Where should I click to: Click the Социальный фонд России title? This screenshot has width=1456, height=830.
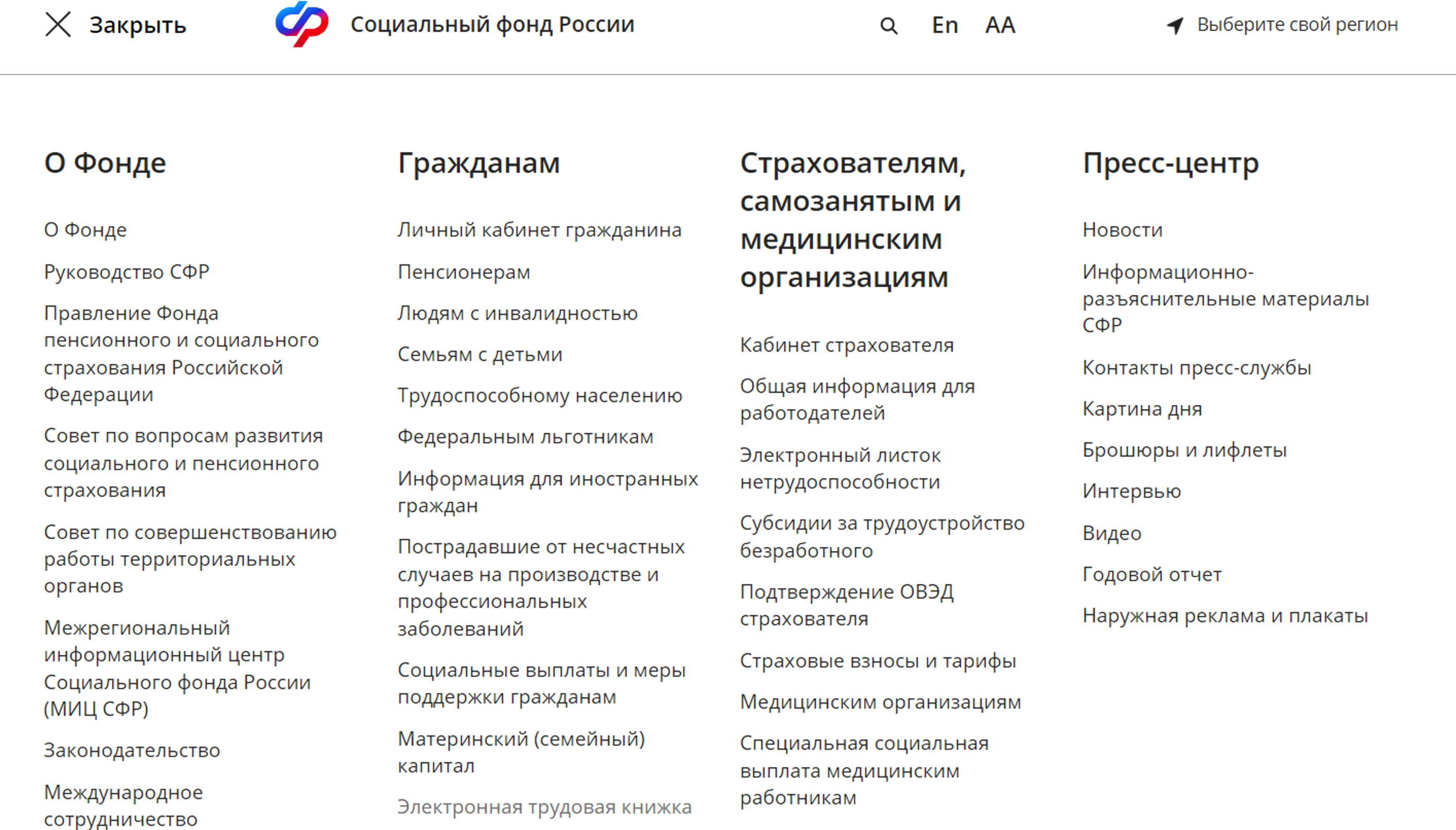492,25
